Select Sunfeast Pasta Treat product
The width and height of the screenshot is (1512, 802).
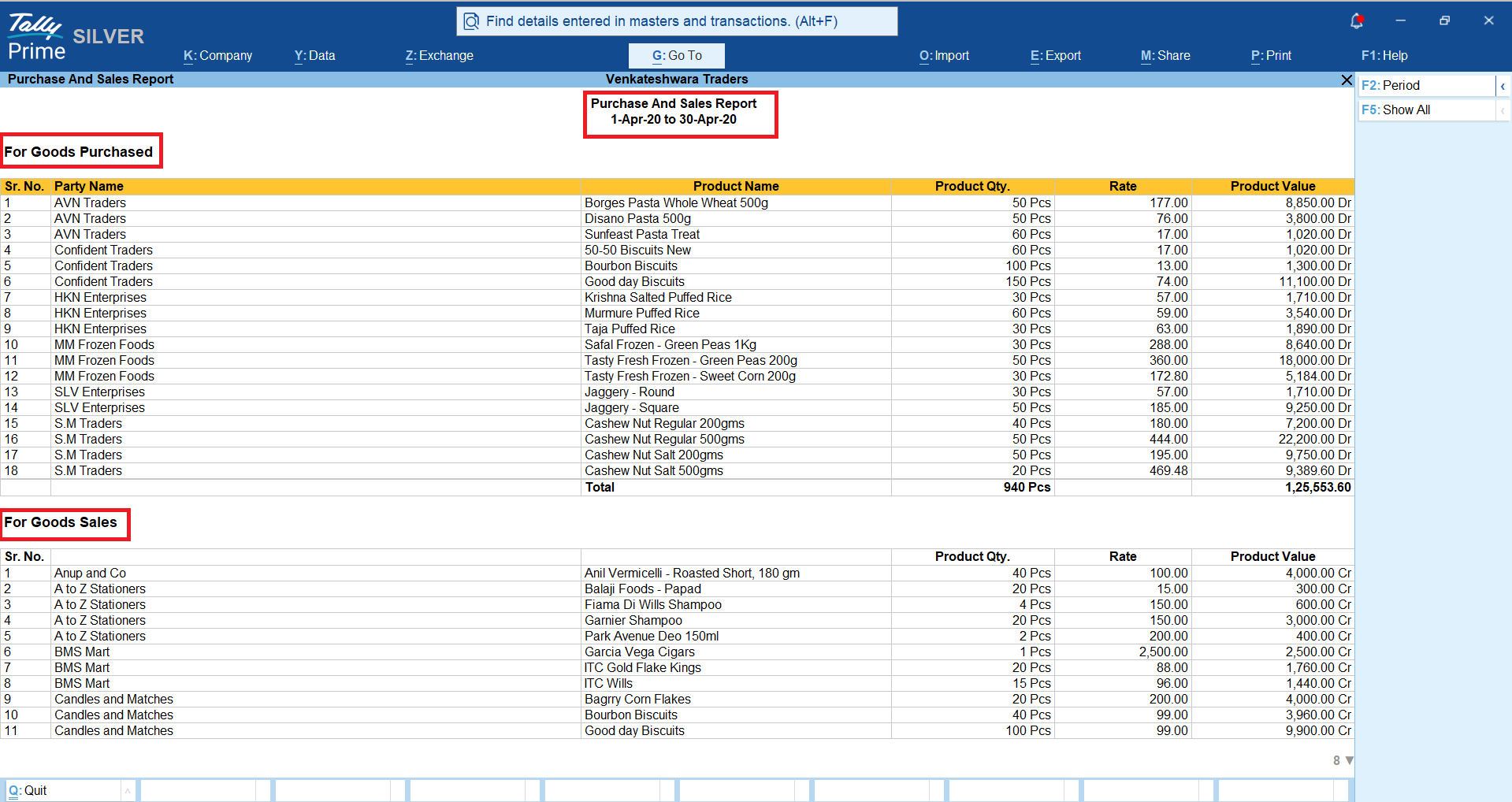click(641, 235)
